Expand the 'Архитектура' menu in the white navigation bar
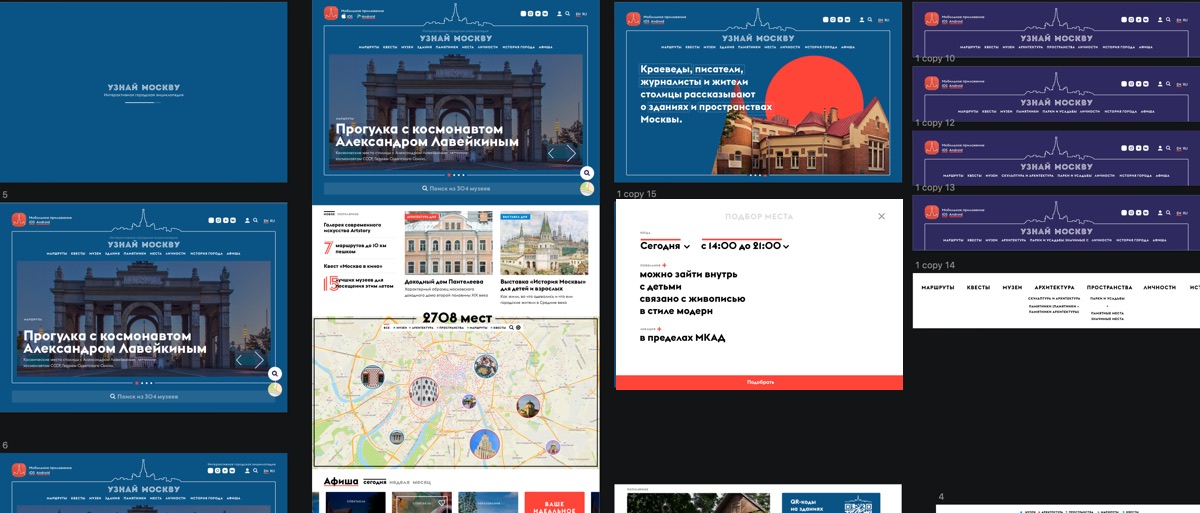 (1054, 287)
